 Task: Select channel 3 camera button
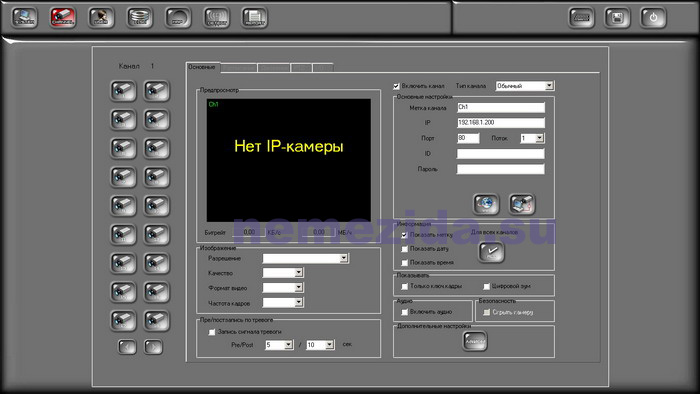pos(123,120)
